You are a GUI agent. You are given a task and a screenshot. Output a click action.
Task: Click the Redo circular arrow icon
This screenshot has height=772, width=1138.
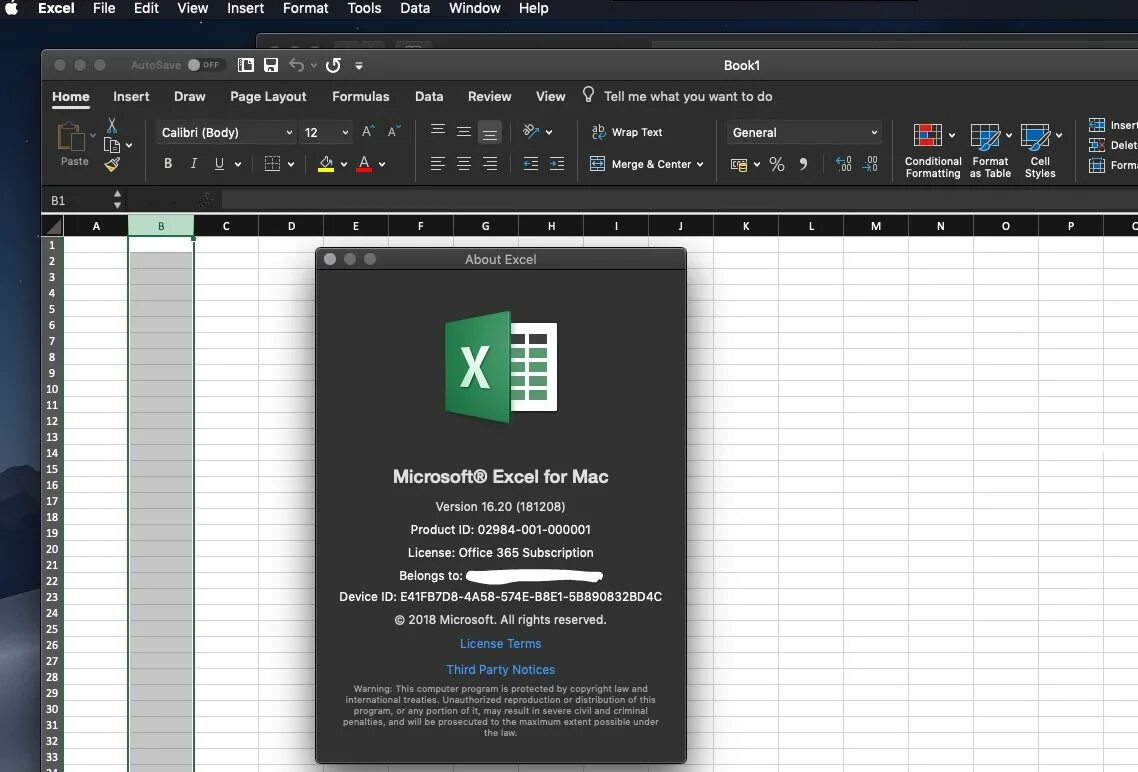[x=333, y=65]
